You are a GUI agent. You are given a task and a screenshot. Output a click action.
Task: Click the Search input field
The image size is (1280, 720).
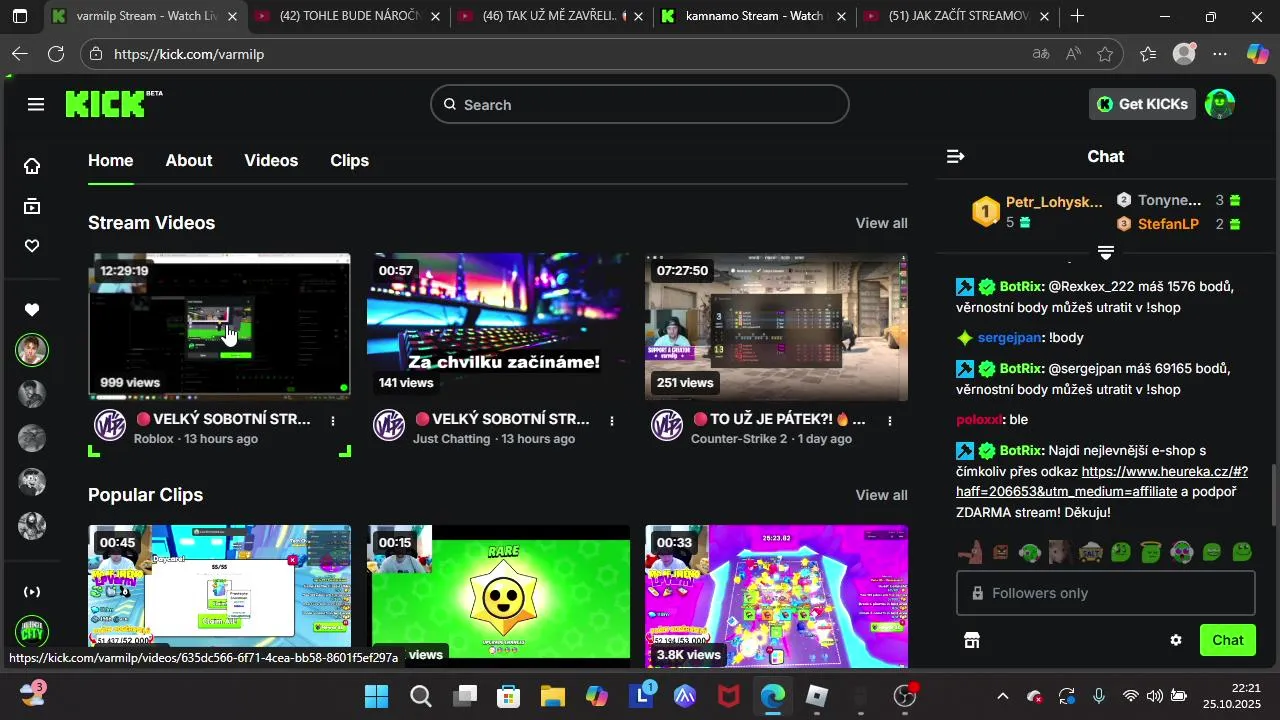[640, 104]
